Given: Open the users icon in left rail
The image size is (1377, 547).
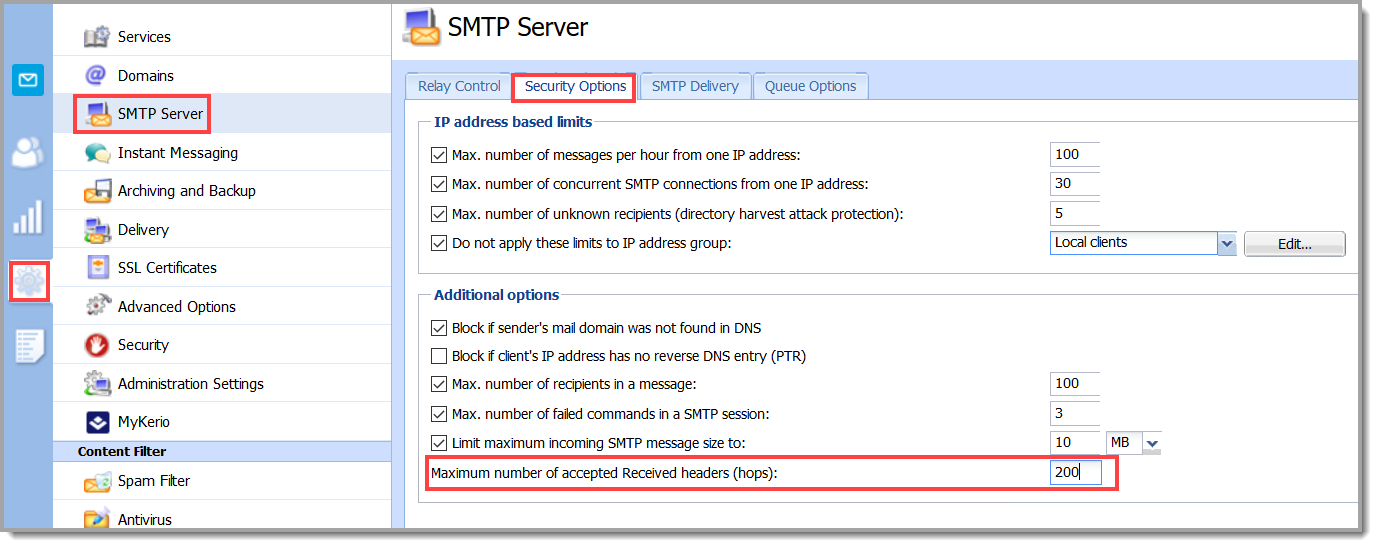Looking at the screenshot, I should pos(28,152).
